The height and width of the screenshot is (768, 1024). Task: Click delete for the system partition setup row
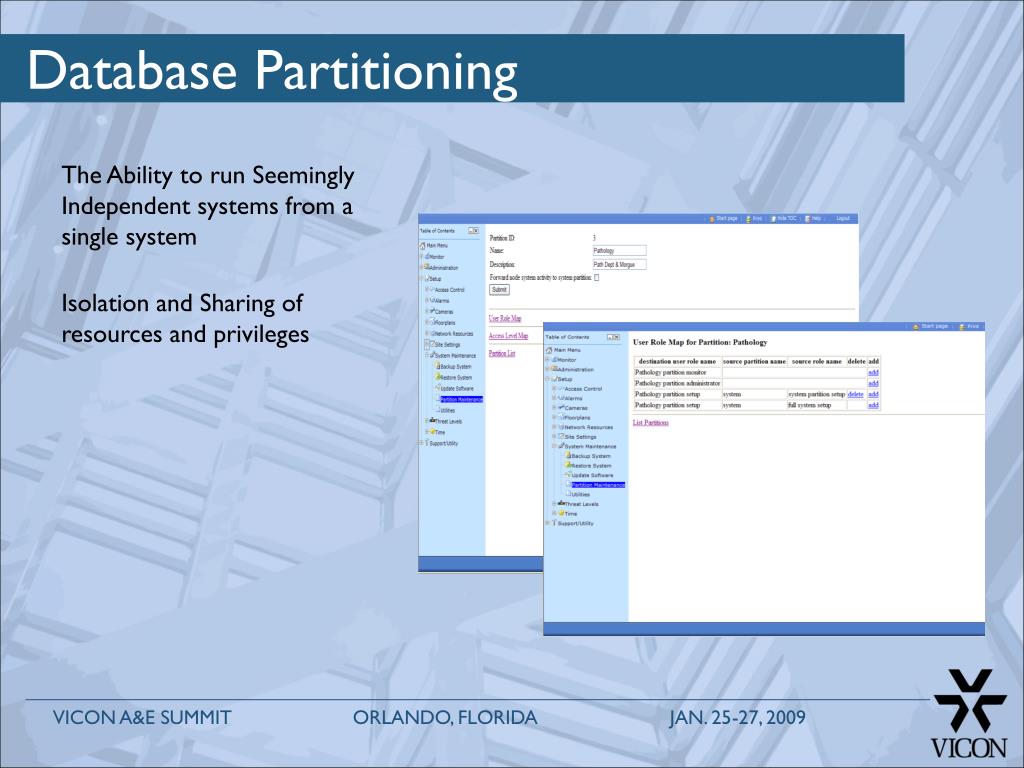click(x=856, y=394)
